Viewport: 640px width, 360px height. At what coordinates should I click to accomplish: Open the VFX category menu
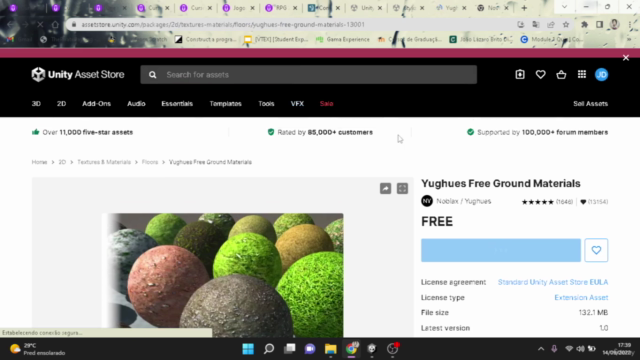tap(297, 104)
